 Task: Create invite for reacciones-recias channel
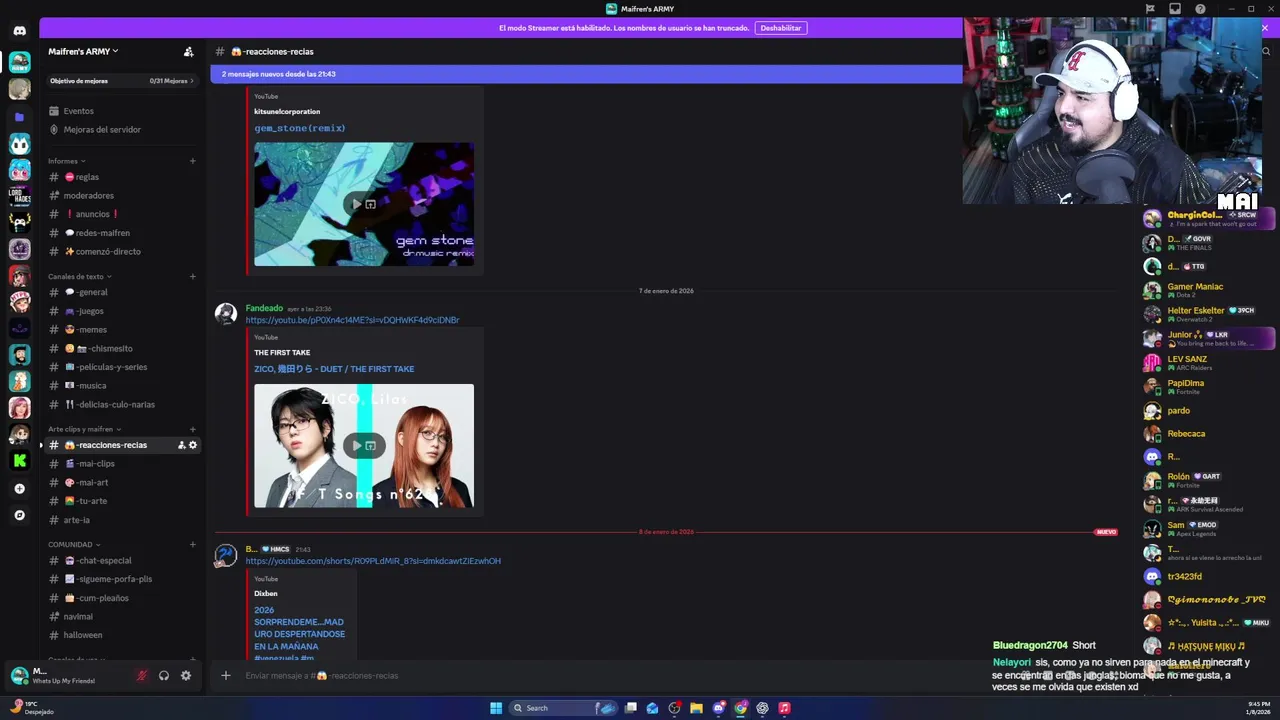tap(181, 445)
